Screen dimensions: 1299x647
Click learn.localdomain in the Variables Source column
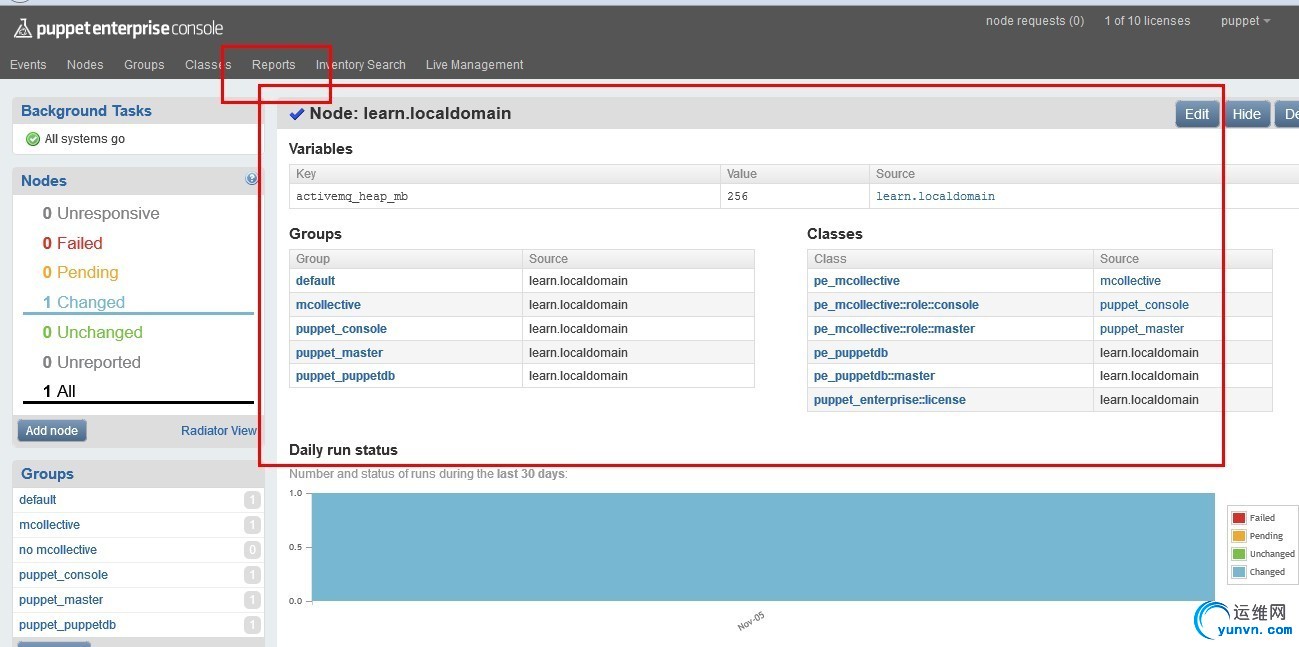coord(935,197)
